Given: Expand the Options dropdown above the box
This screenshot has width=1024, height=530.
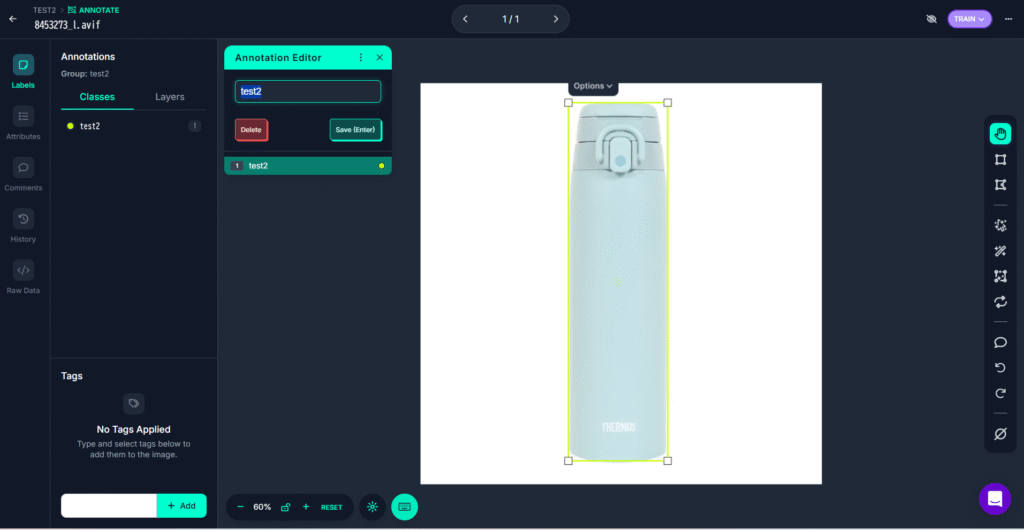Looking at the screenshot, I should pyautogui.click(x=593, y=86).
